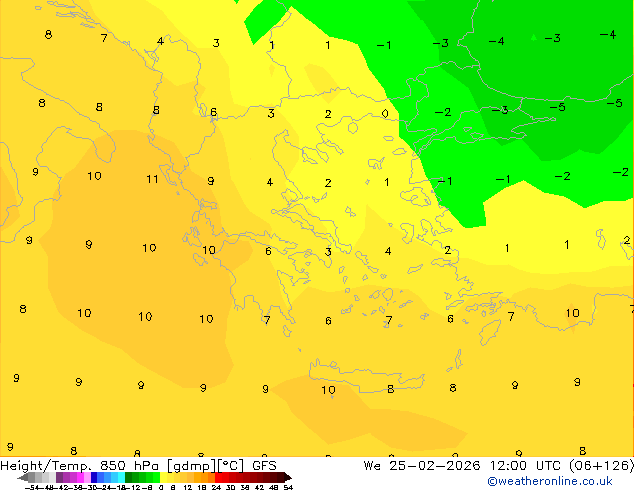Pick the cyan swatch in temperature legend
634x490 pixels.
[x=121, y=477]
